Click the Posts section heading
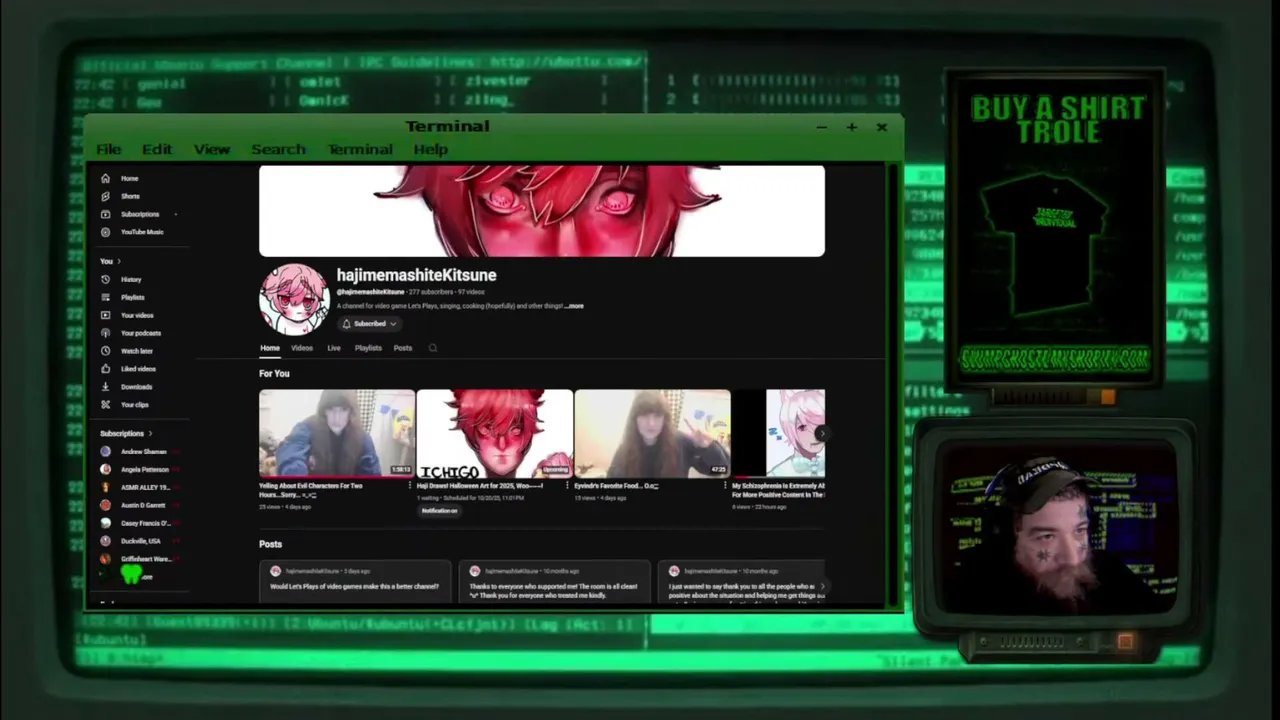Image resolution: width=1280 pixels, height=720 pixels. (x=270, y=544)
